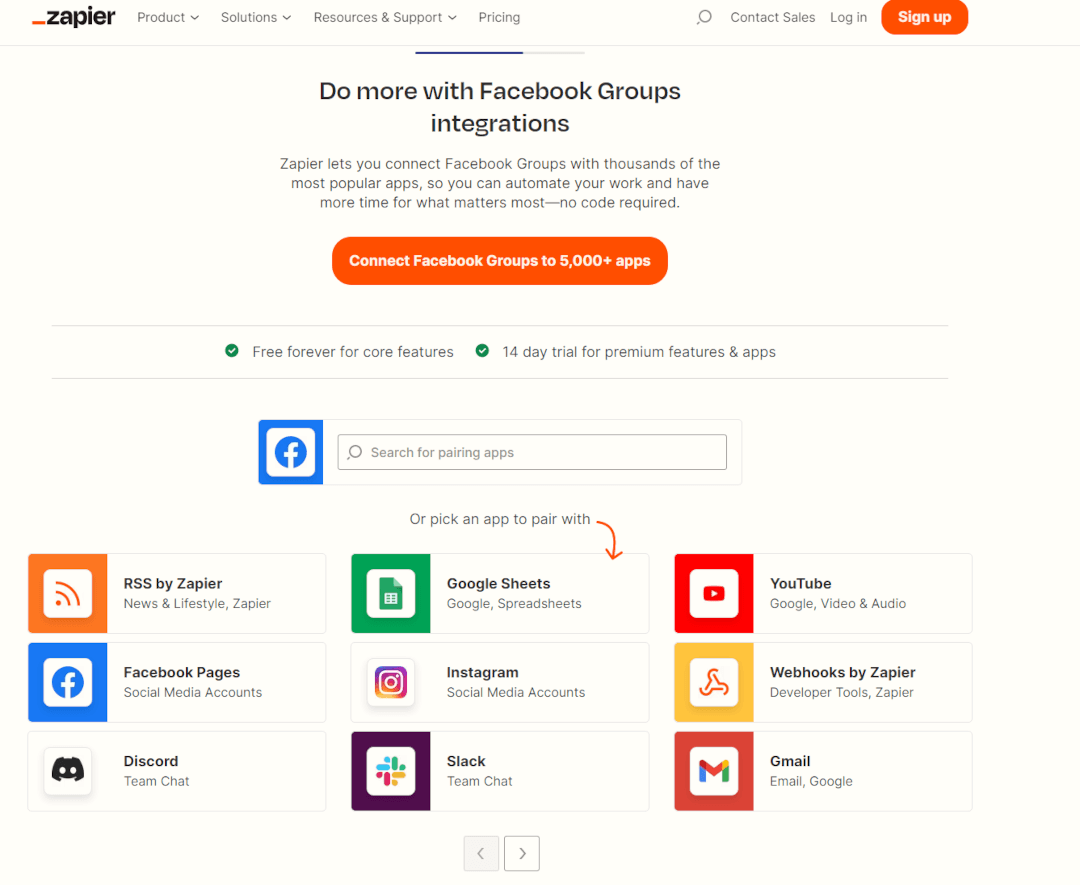This screenshot has width=1080, height=885.
Task: Select the Instagram integration icon
Action: pos(390,682)
